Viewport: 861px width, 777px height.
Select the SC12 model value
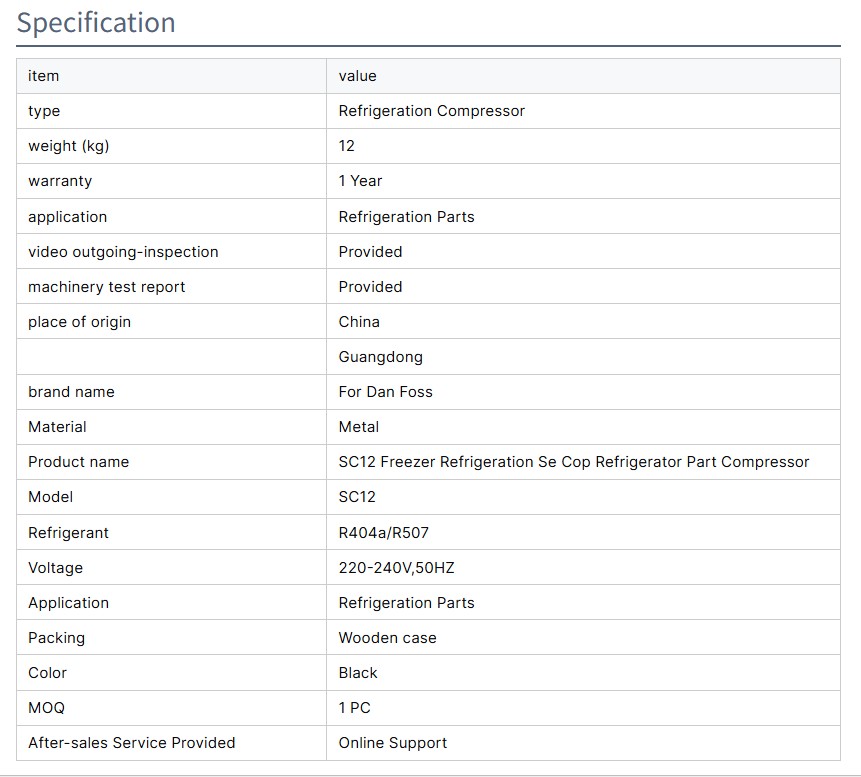[357, 497]
